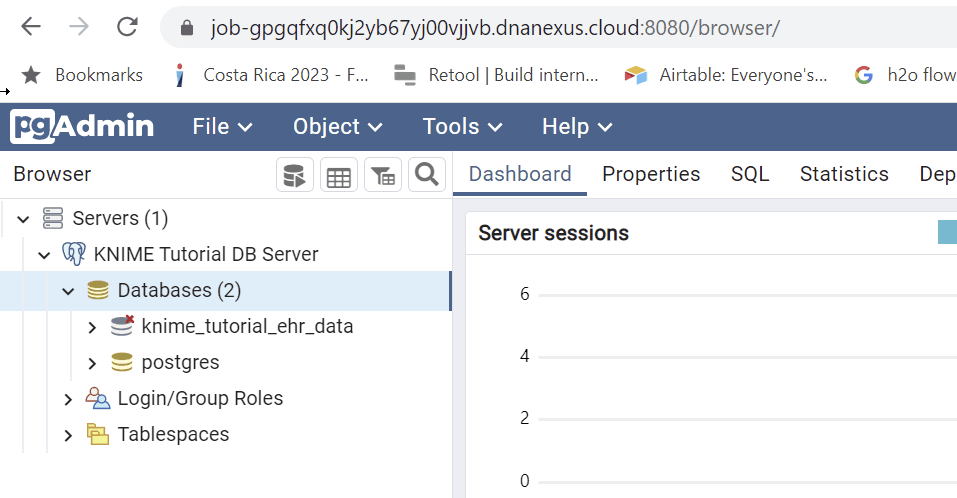Expand the Tablespaces node
This screenshot has height=498, width=957.
pyautogui.click(x=68, y=435)
